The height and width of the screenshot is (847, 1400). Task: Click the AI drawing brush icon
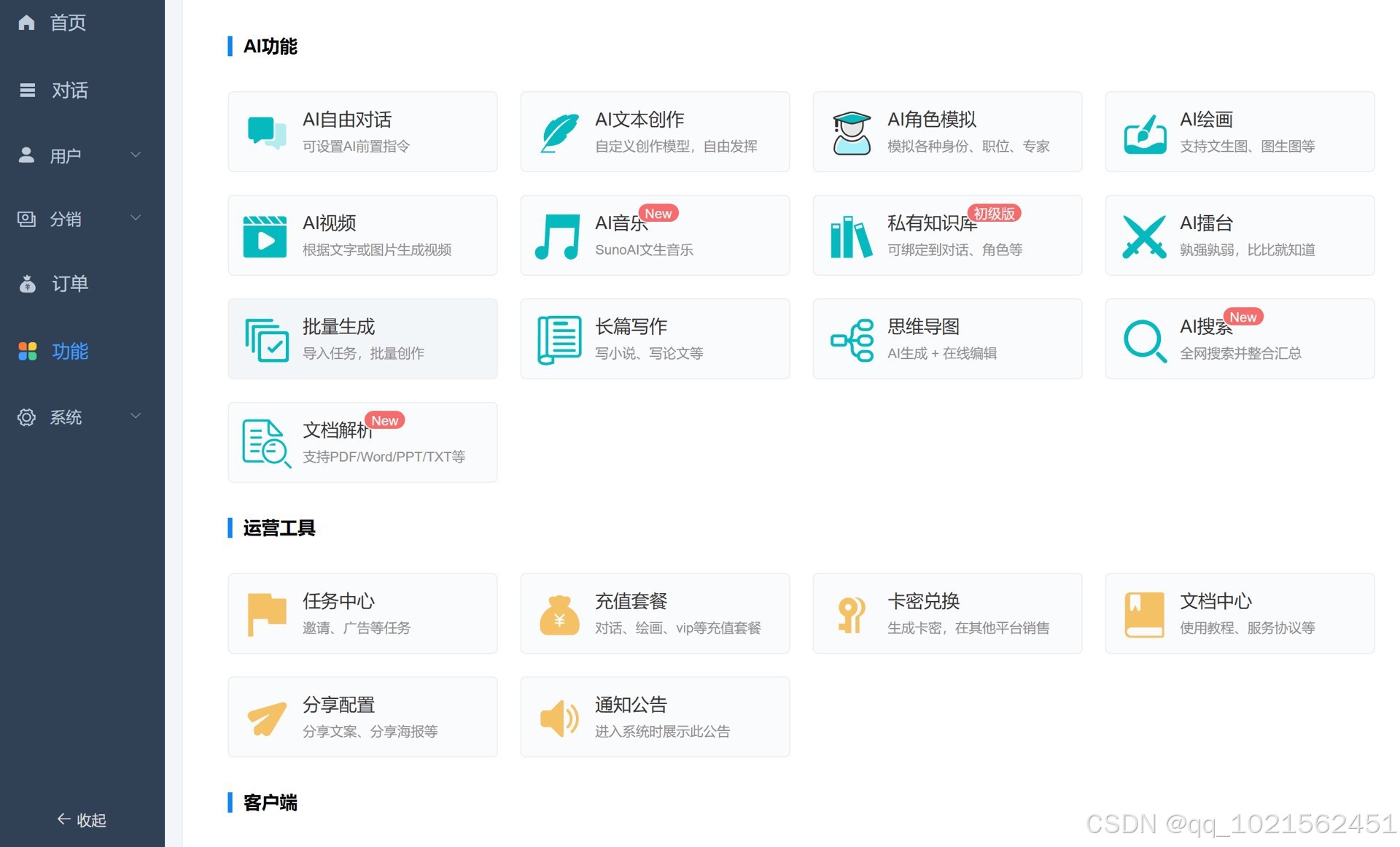coord(1144,134)
